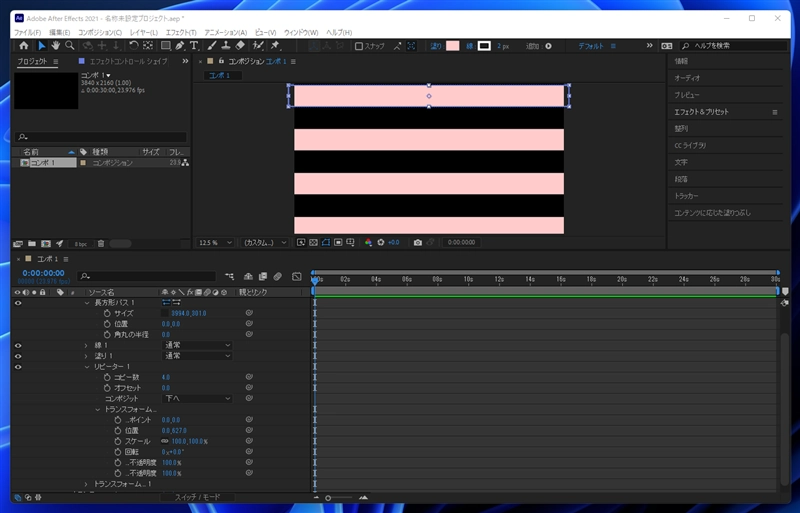Click the pink fill color swatch
The width and height of the screenshot is (800, 513).
(x=452, y=46)
